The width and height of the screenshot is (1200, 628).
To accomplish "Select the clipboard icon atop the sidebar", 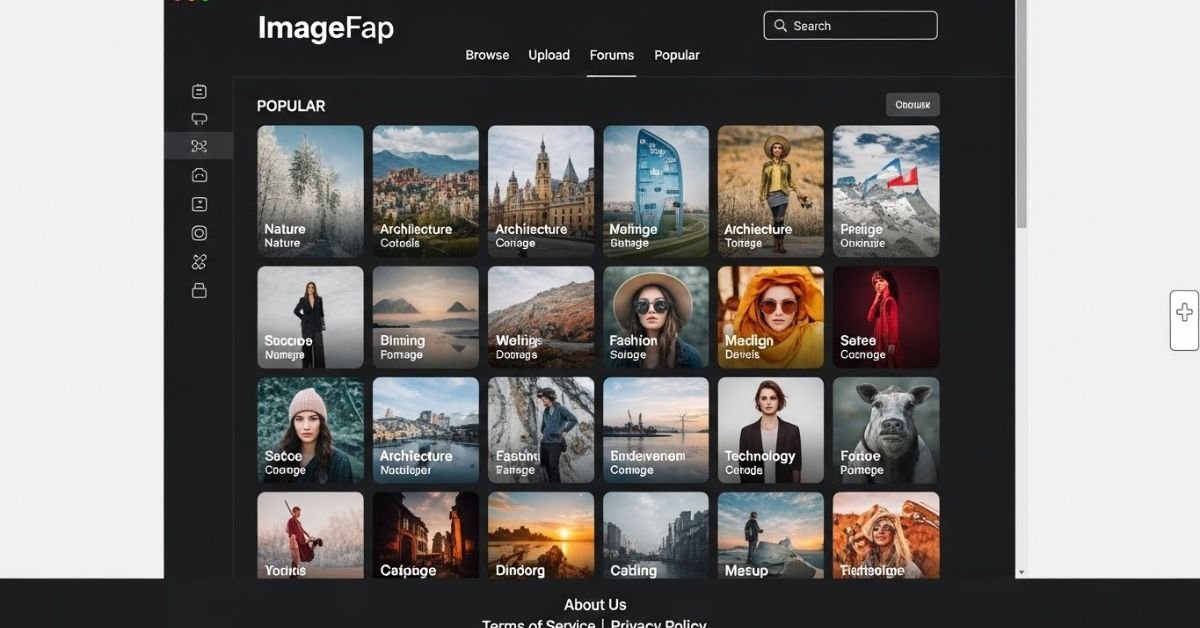I will 199,90.
